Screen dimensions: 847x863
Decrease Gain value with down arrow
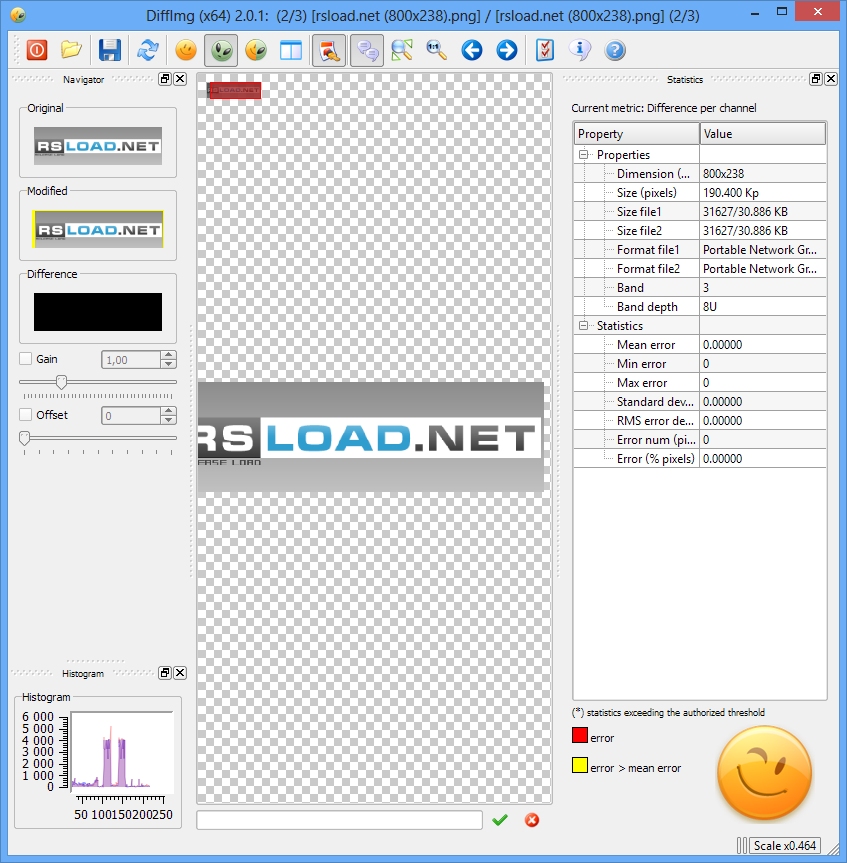point(169,364)
